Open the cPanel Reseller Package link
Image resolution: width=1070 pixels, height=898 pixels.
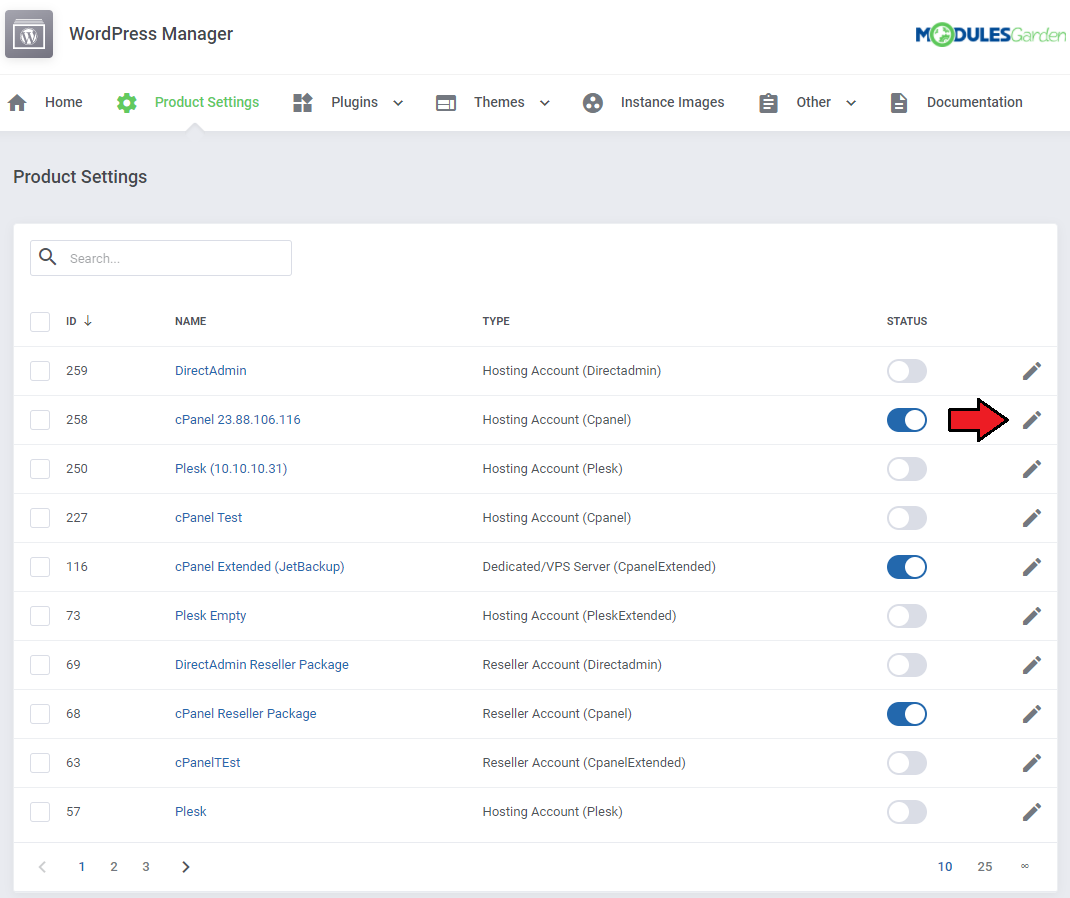246,714
